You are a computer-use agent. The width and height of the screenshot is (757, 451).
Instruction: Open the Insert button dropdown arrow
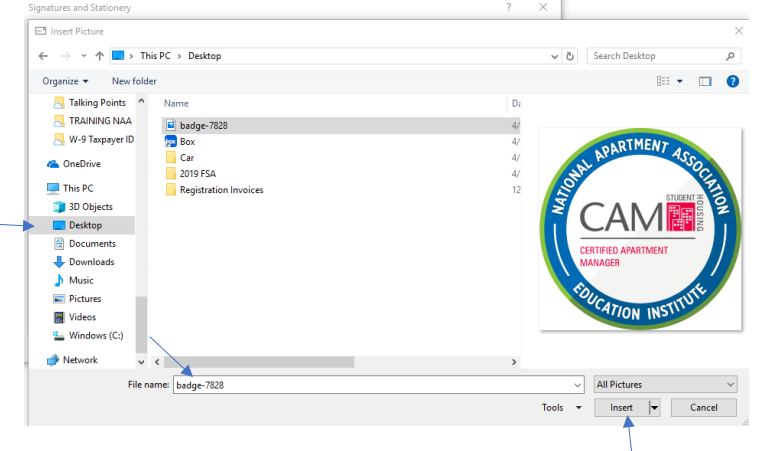(x=654, y=408)
